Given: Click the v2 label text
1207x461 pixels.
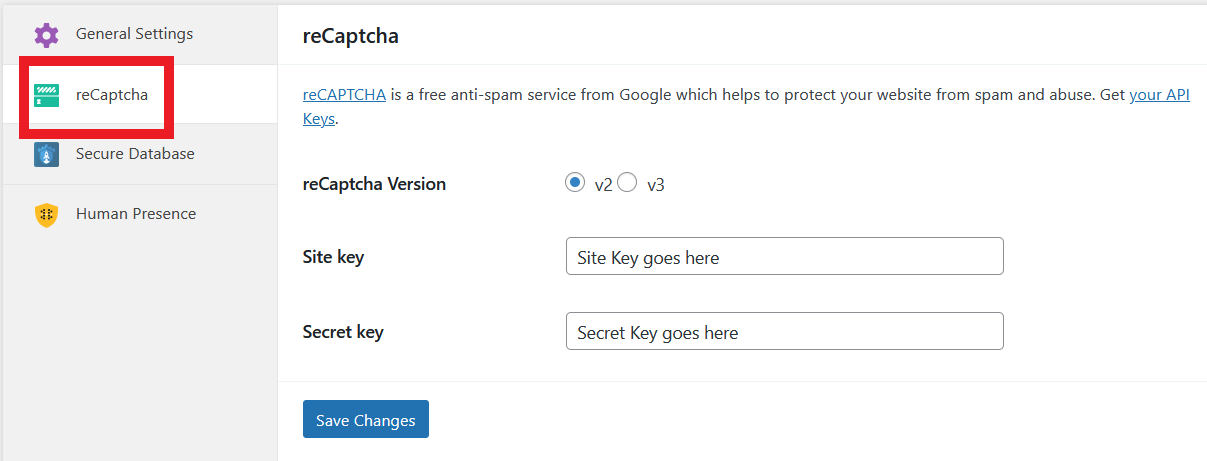Looking at the screenshot, I should pos(603,185).
